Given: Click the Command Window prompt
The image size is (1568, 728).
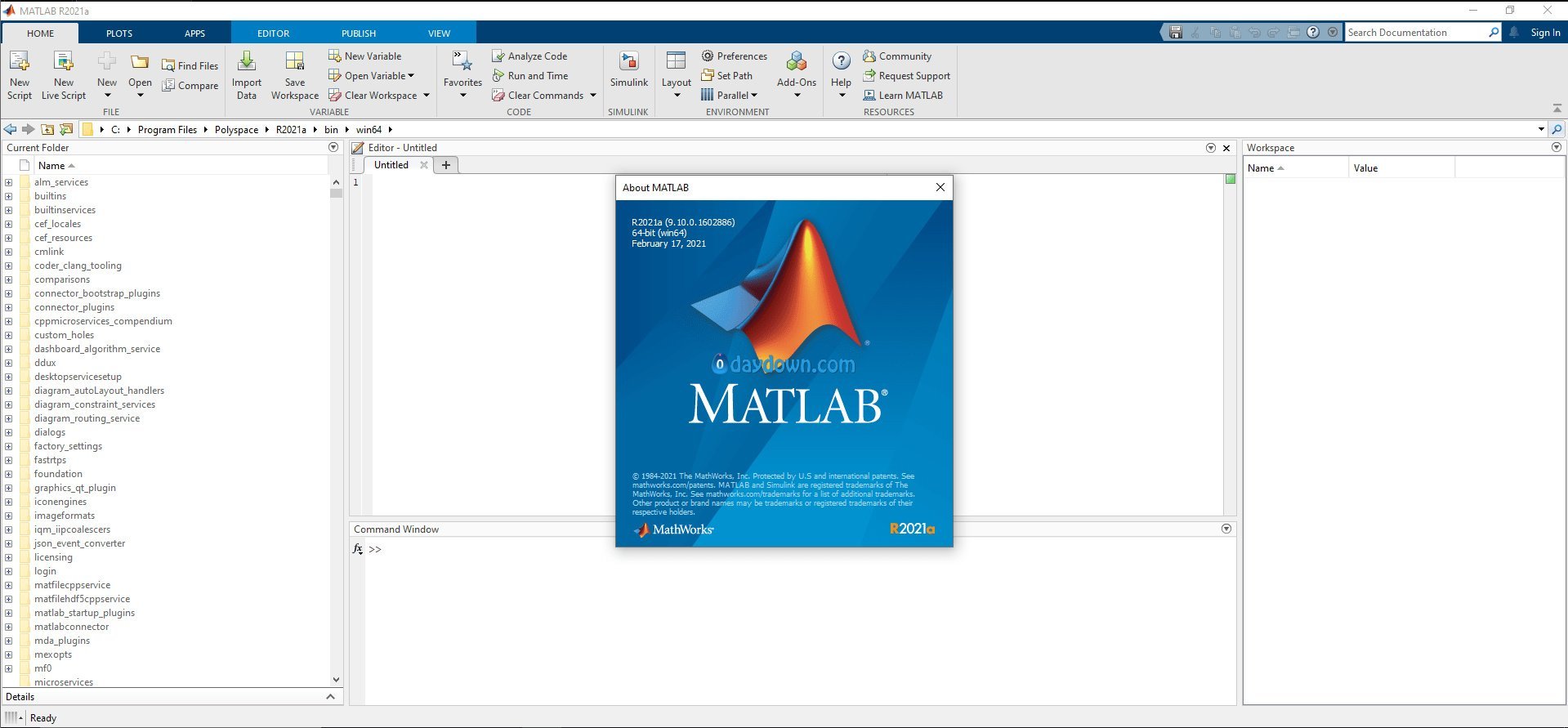Looking at the screenshot, I should point(375,549).
